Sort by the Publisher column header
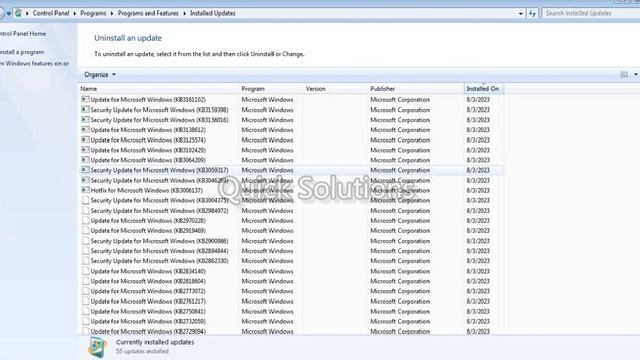 pyautogui.click(x=415, y=89)
